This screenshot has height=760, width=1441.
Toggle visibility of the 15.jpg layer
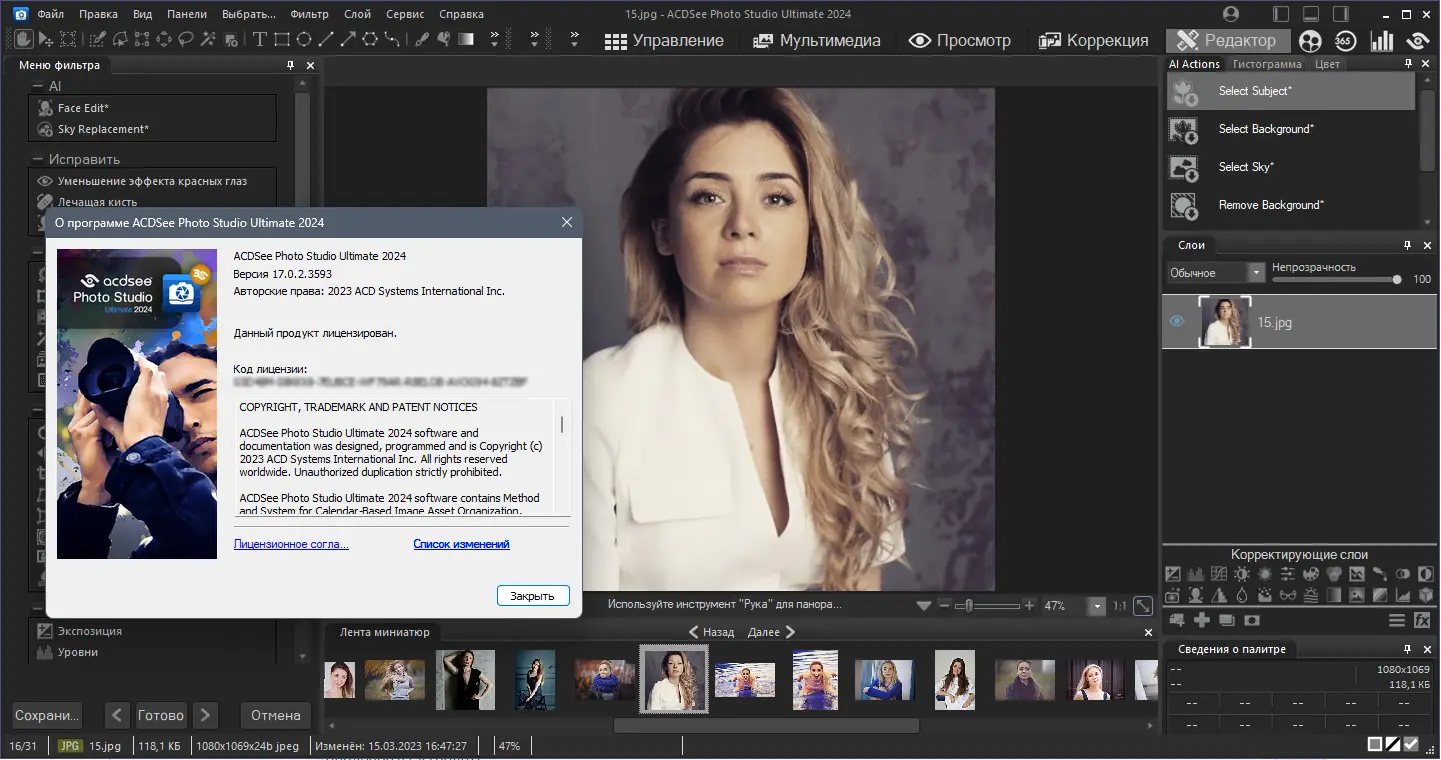1177,322
